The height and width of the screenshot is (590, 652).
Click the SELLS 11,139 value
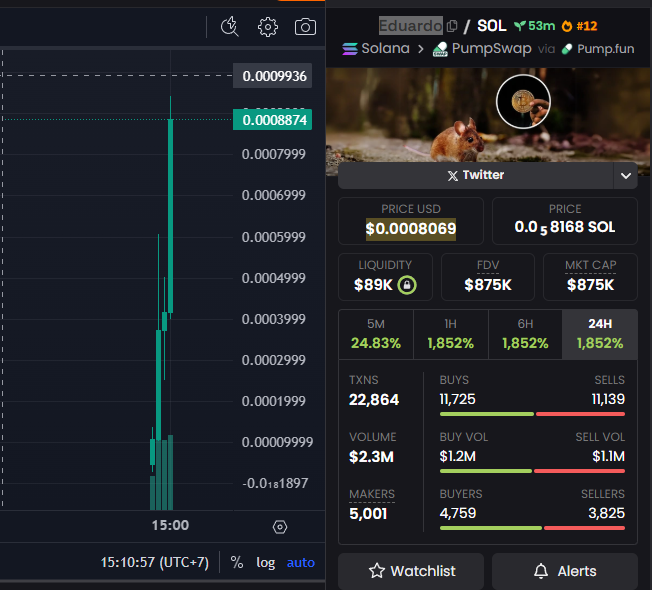(608, 399)
